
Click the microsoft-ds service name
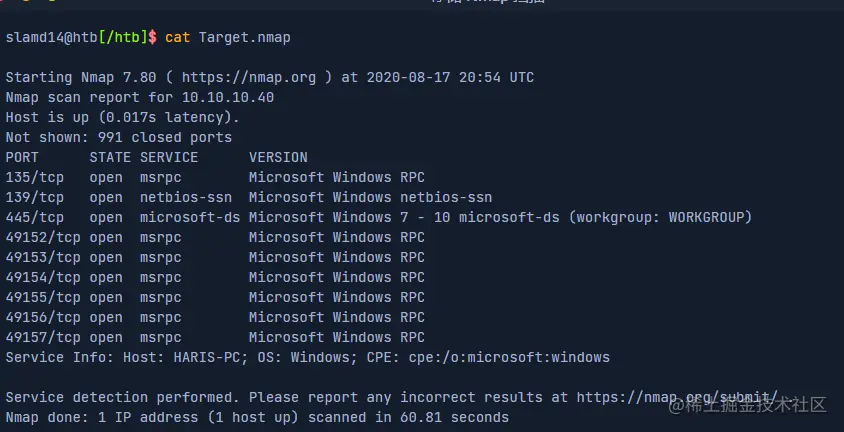tap(190, 217)
